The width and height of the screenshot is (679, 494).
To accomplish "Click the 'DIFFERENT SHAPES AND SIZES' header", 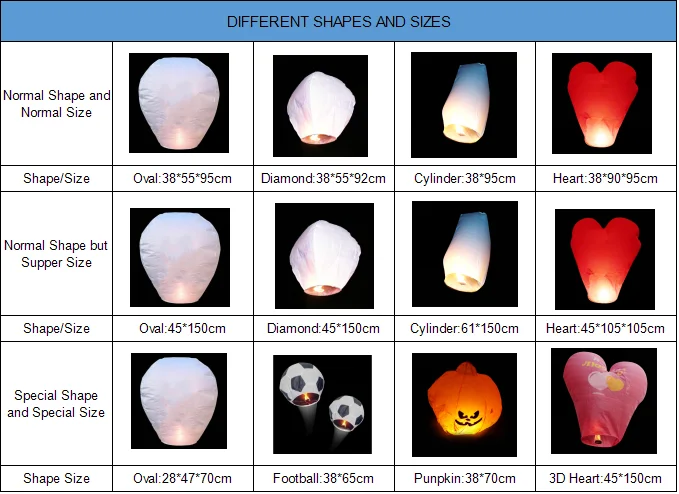I will point(339,22).
